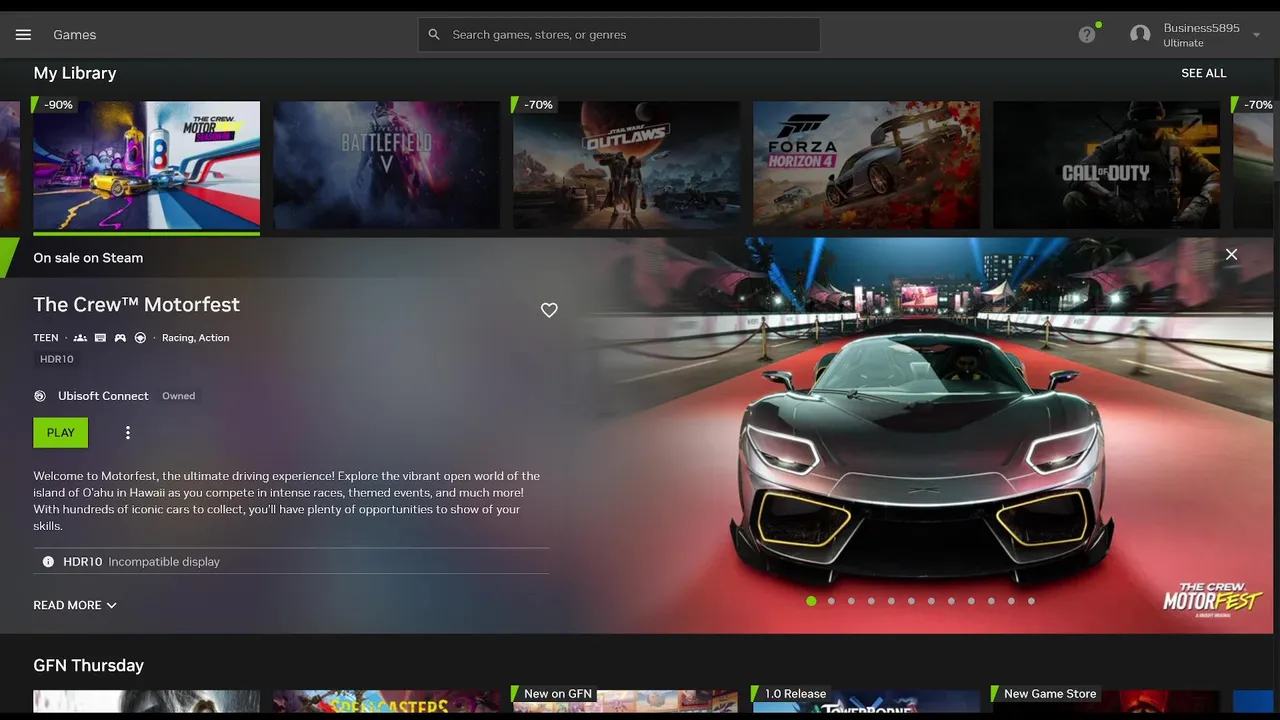Open the 1.0 Release Towerborne tile
The height and width of the screenshot is (720, 1280).
[866, 701]
